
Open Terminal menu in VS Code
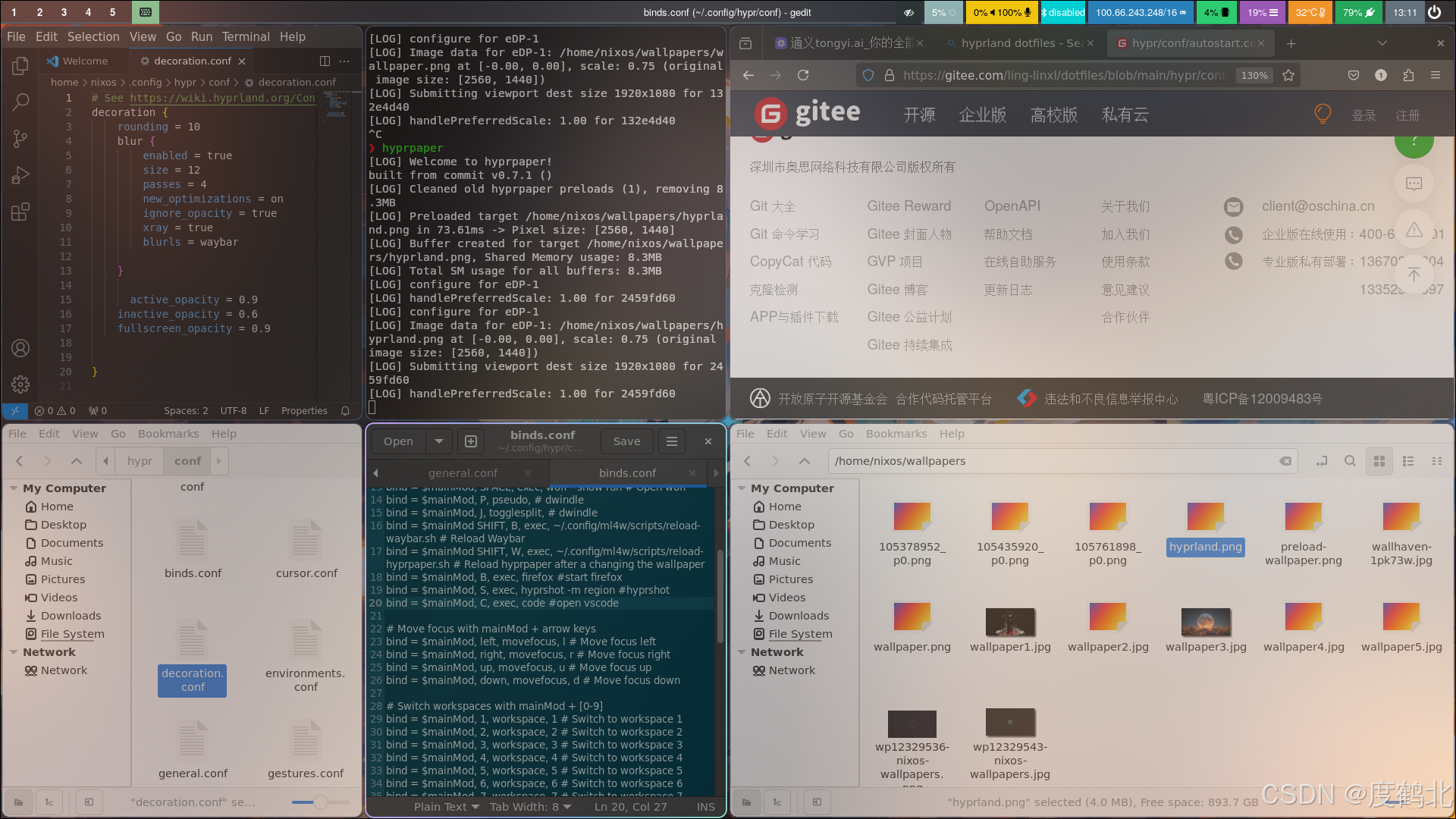tap(245, 36)
